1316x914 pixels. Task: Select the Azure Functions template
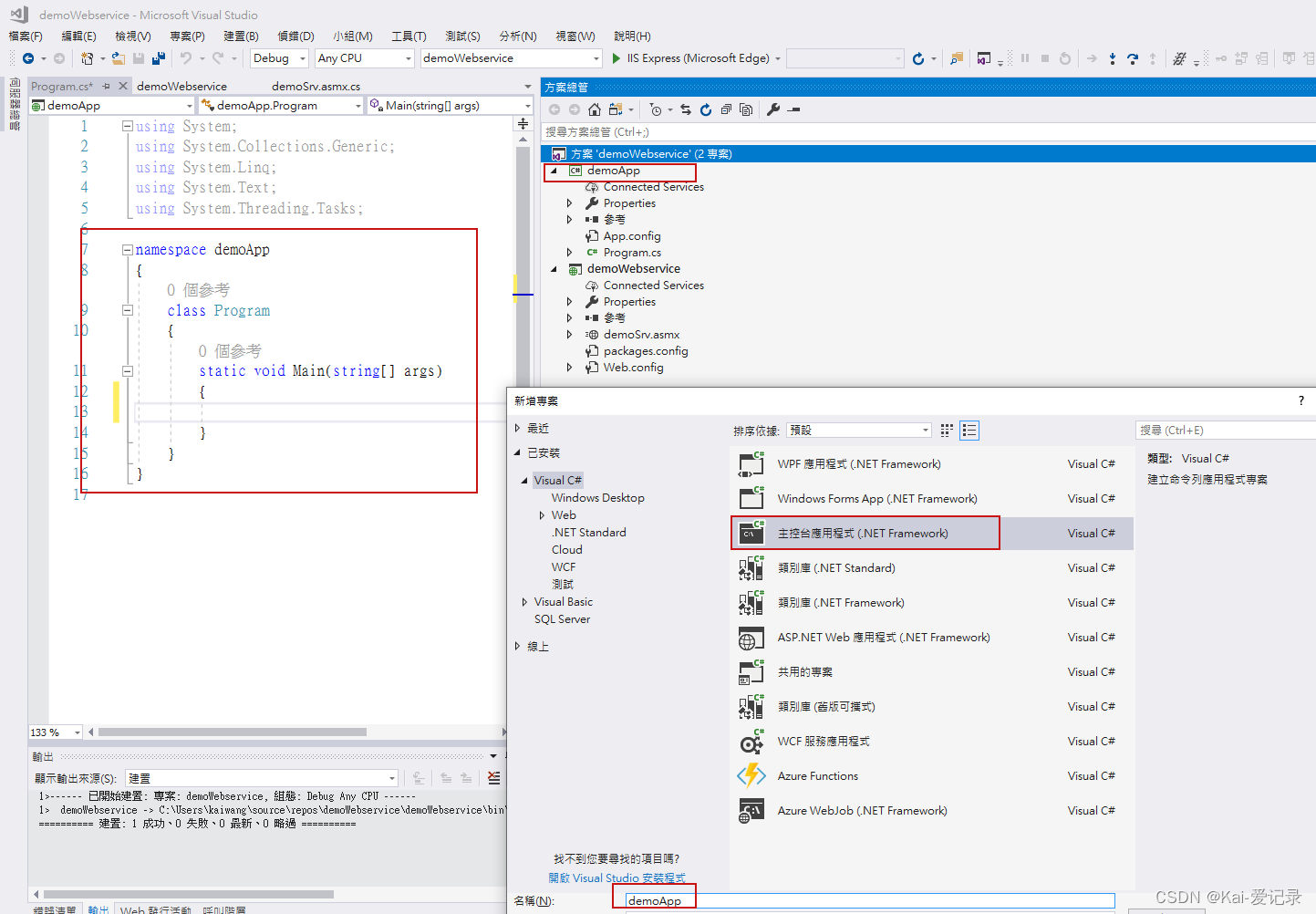tap(932, 776)
